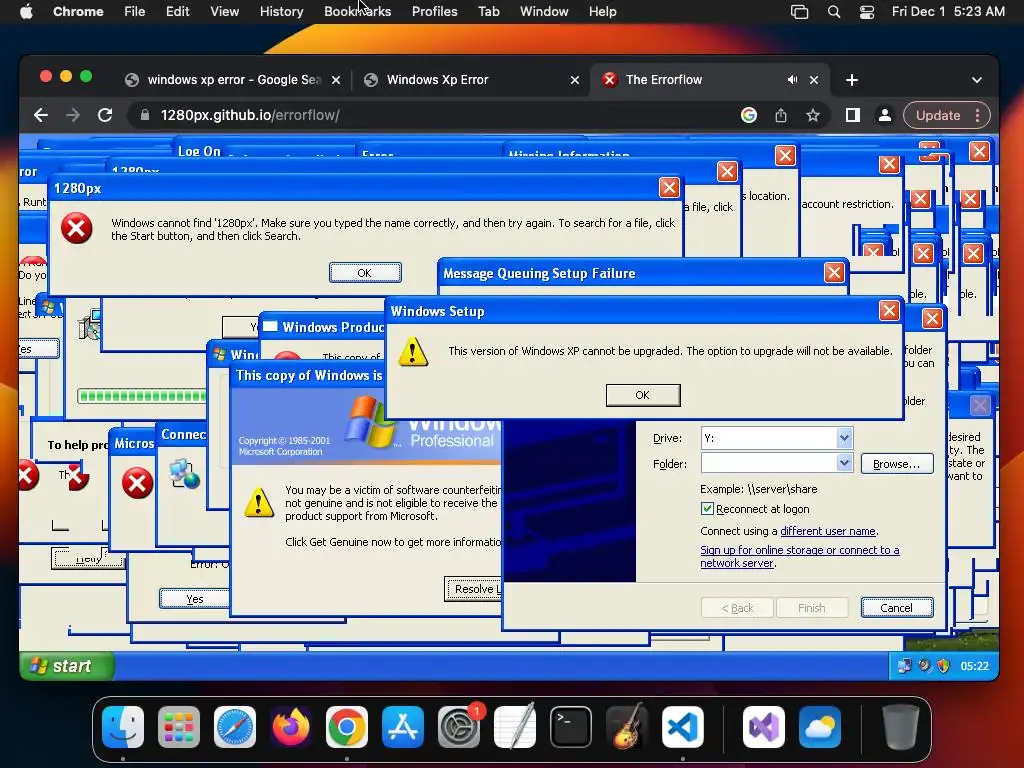This screenshot has width=1024, height=768.
Task: Open the History menu
Action: coord(281,12)
